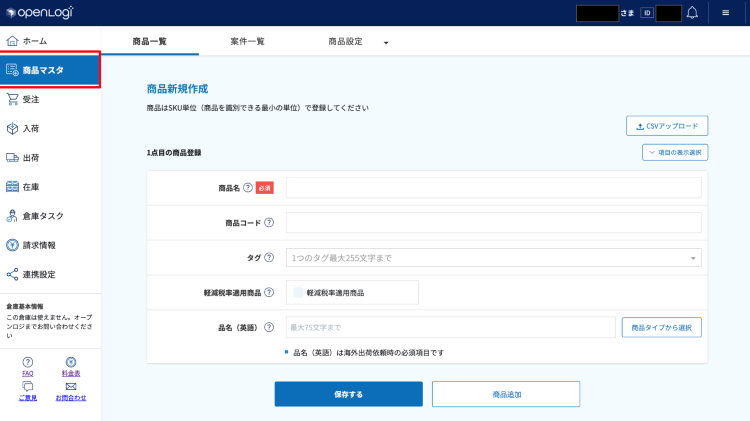Screen dimensions: 750x421
Task: Click the home house icon
Action: click(x=12, y=41)
